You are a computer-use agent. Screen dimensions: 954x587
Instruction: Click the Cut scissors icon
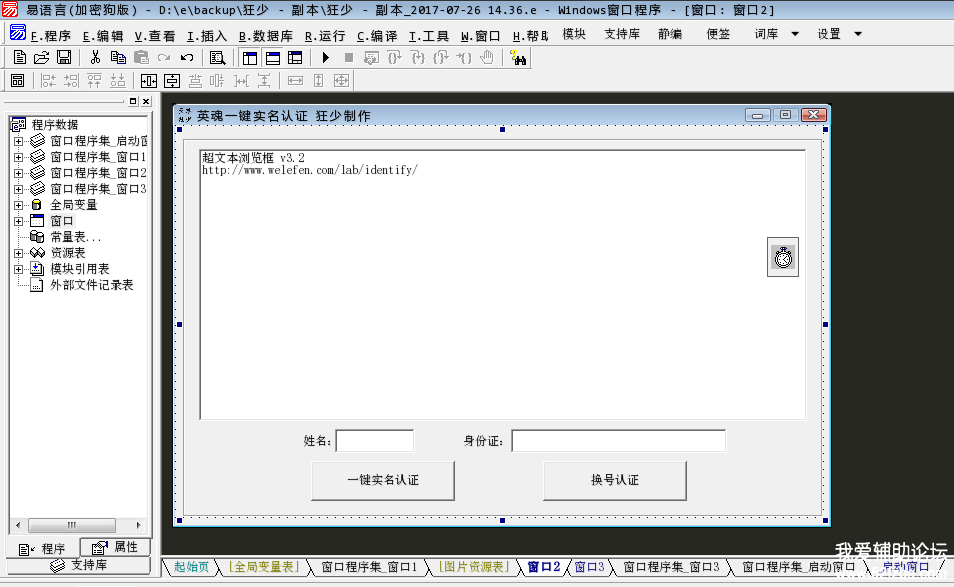pyautogui.click(x=95, y=58)
